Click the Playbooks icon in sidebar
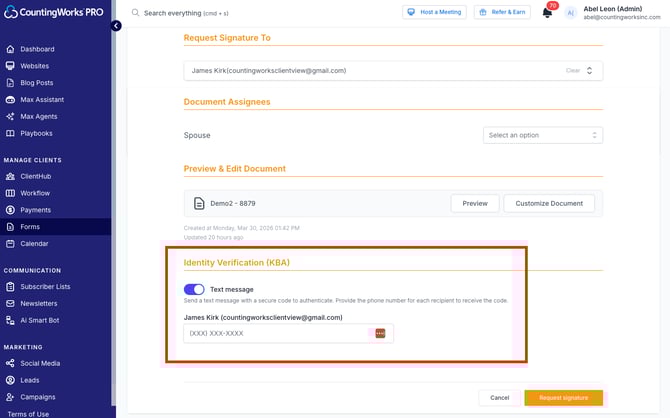 click(x=10, y=133)
